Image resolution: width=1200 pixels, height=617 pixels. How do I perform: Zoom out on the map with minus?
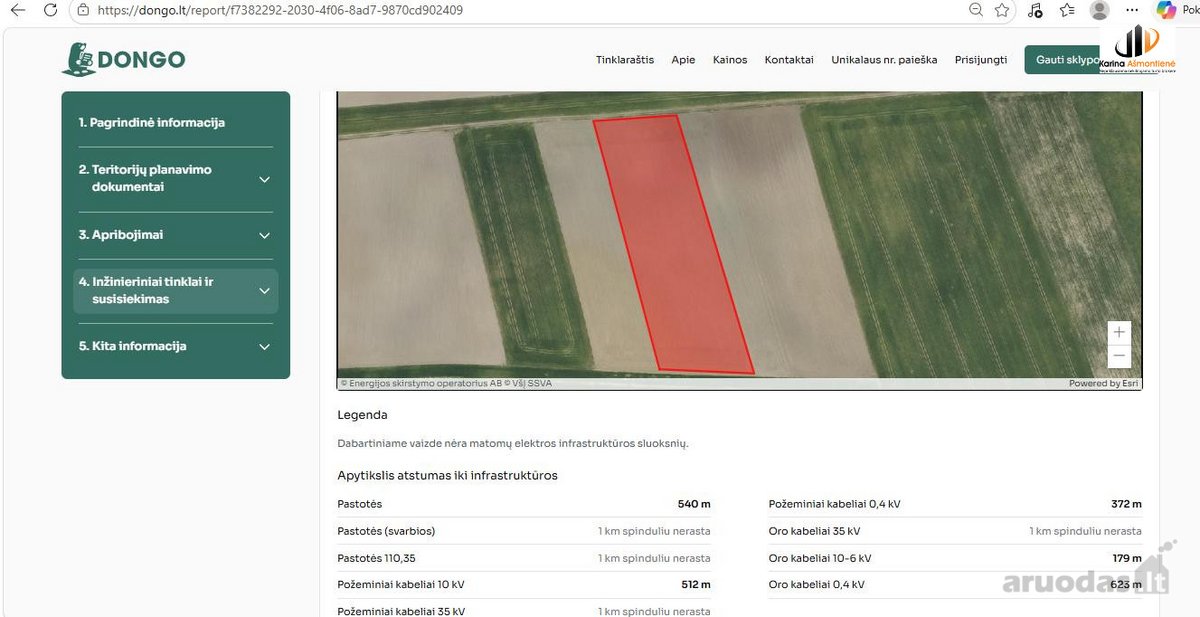(1119, 356)
